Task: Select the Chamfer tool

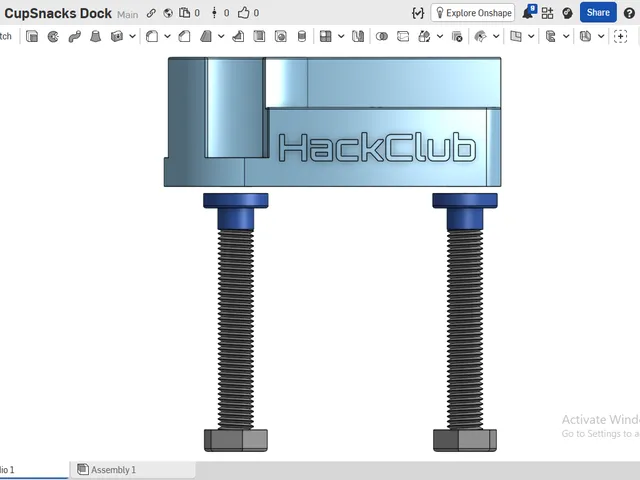Action: (x=184, y=36)
